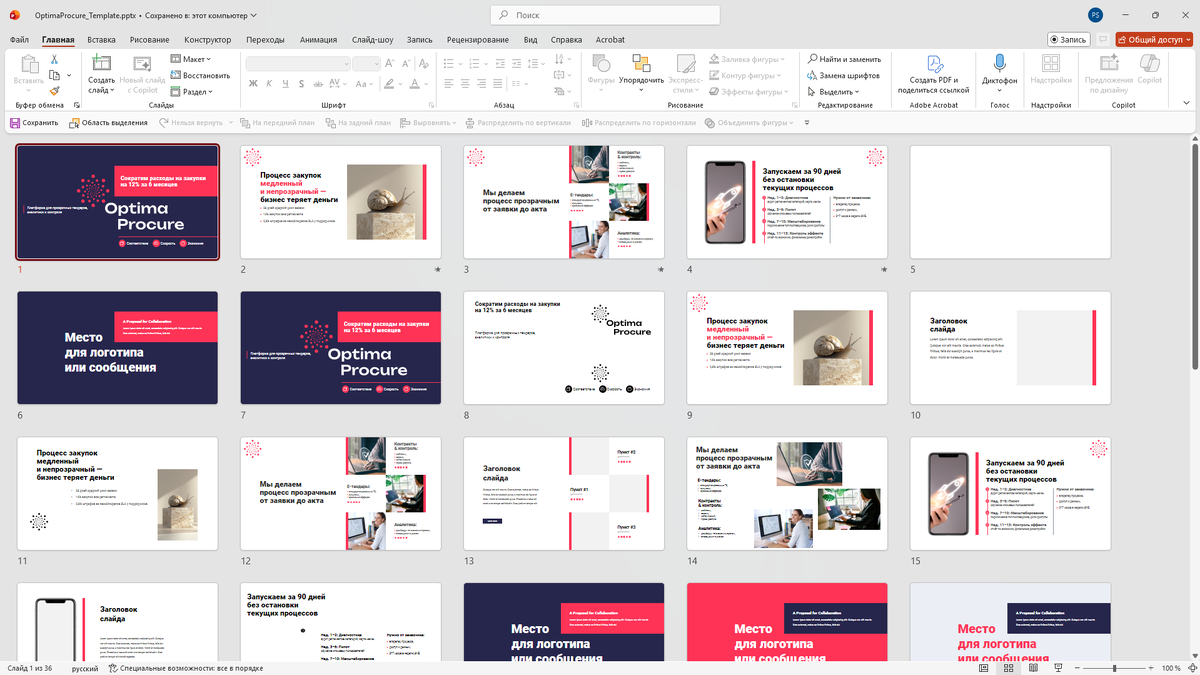This screenshot has height=675, width=1200.
Task: Select slide 2 thumbnail with snail
Action: tap(341, 202)
